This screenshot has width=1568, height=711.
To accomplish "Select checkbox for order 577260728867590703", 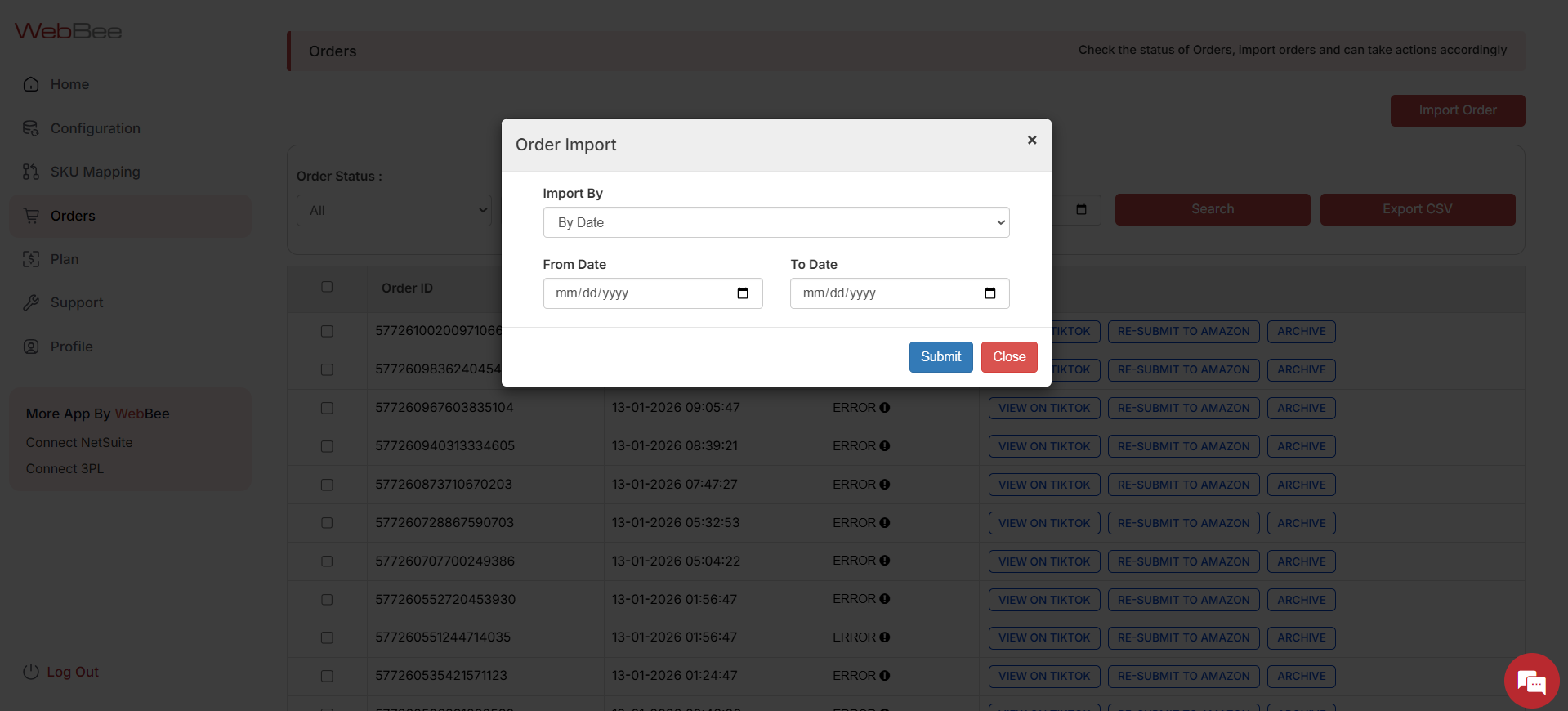I will point(327,523).
